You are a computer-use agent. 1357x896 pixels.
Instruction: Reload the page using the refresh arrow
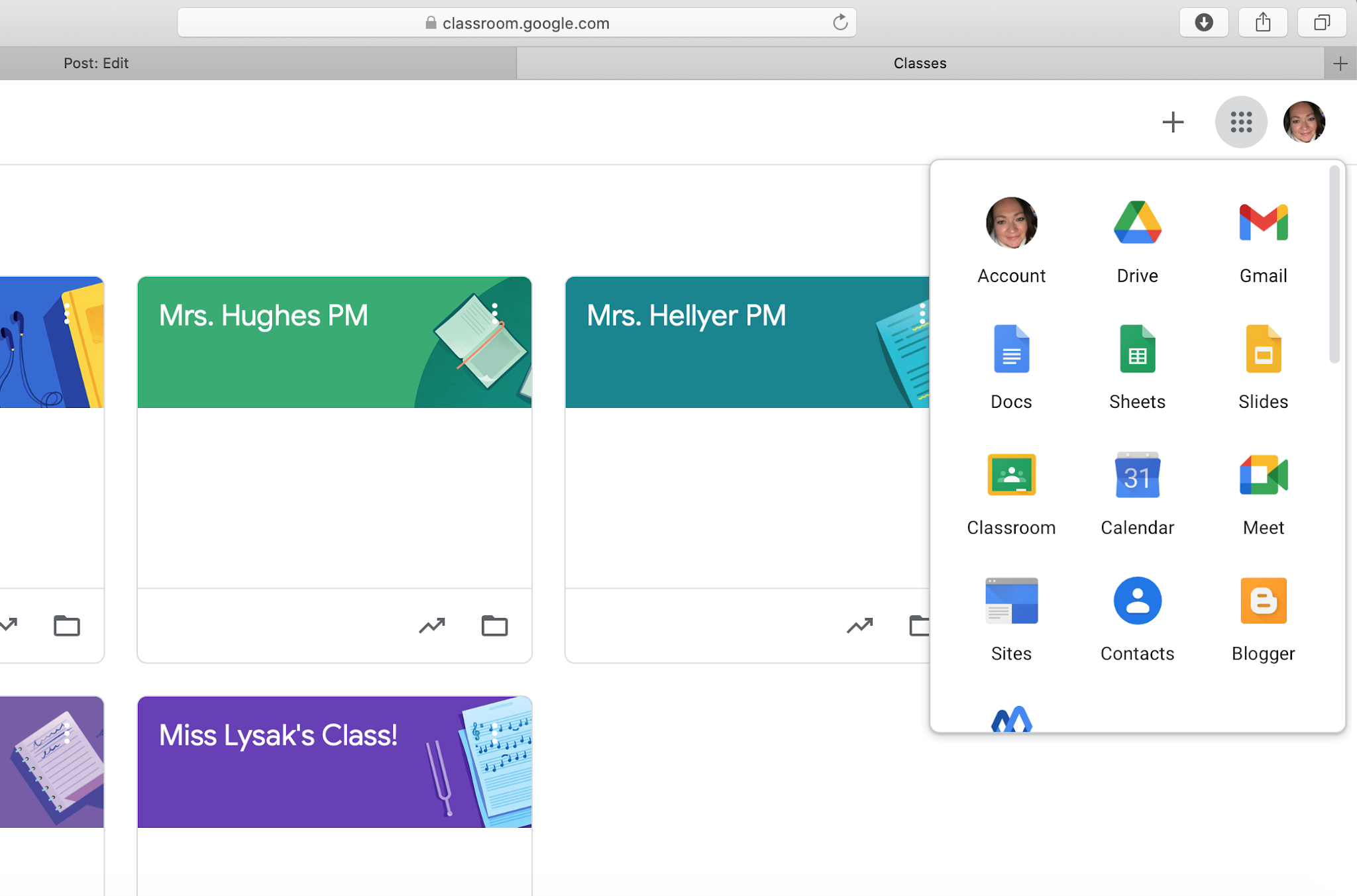pyautogui.click(x=840, y=23)
